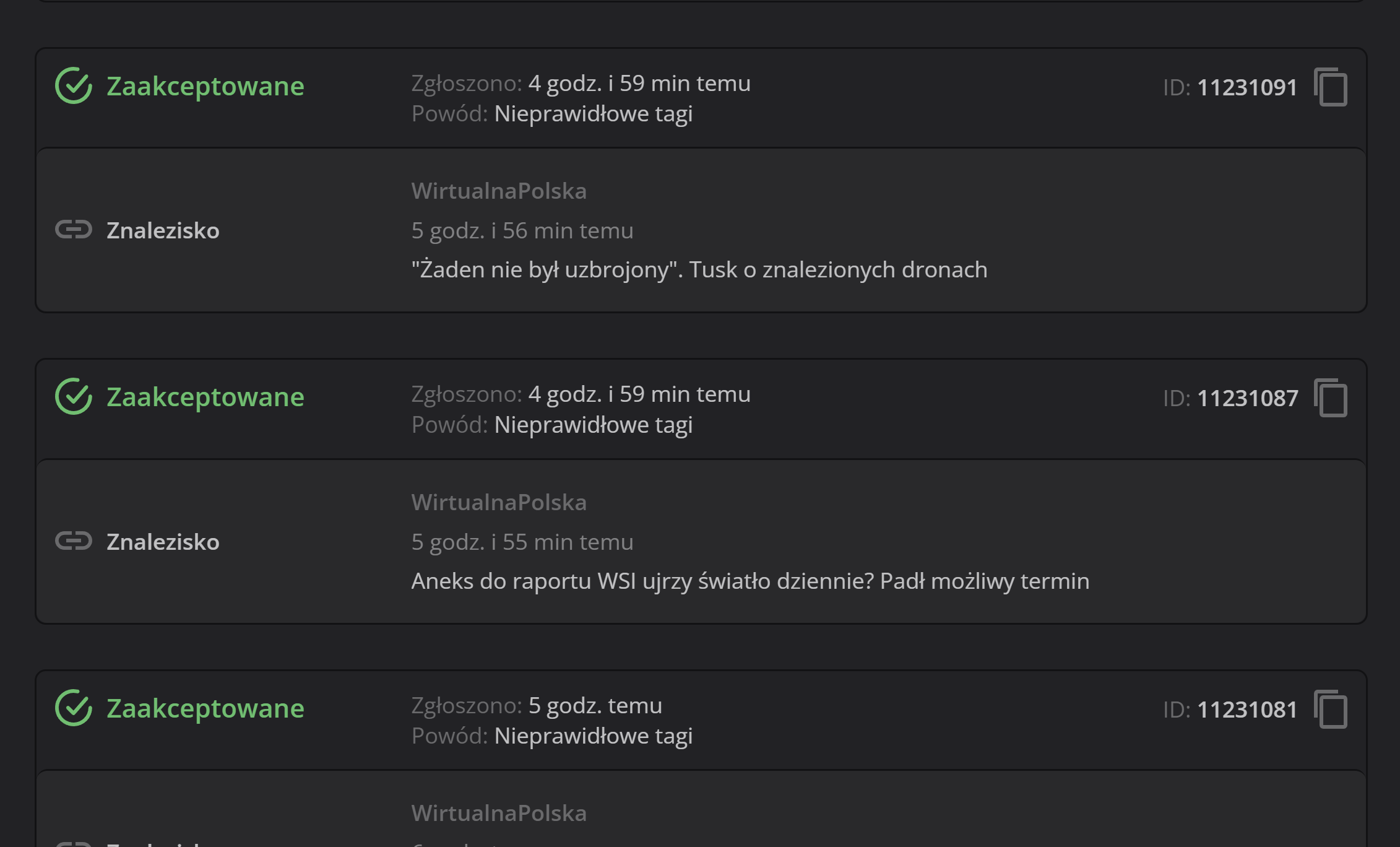
Task: Click Znalezisko label of Tusk drones post
Action: click(163, 230)
